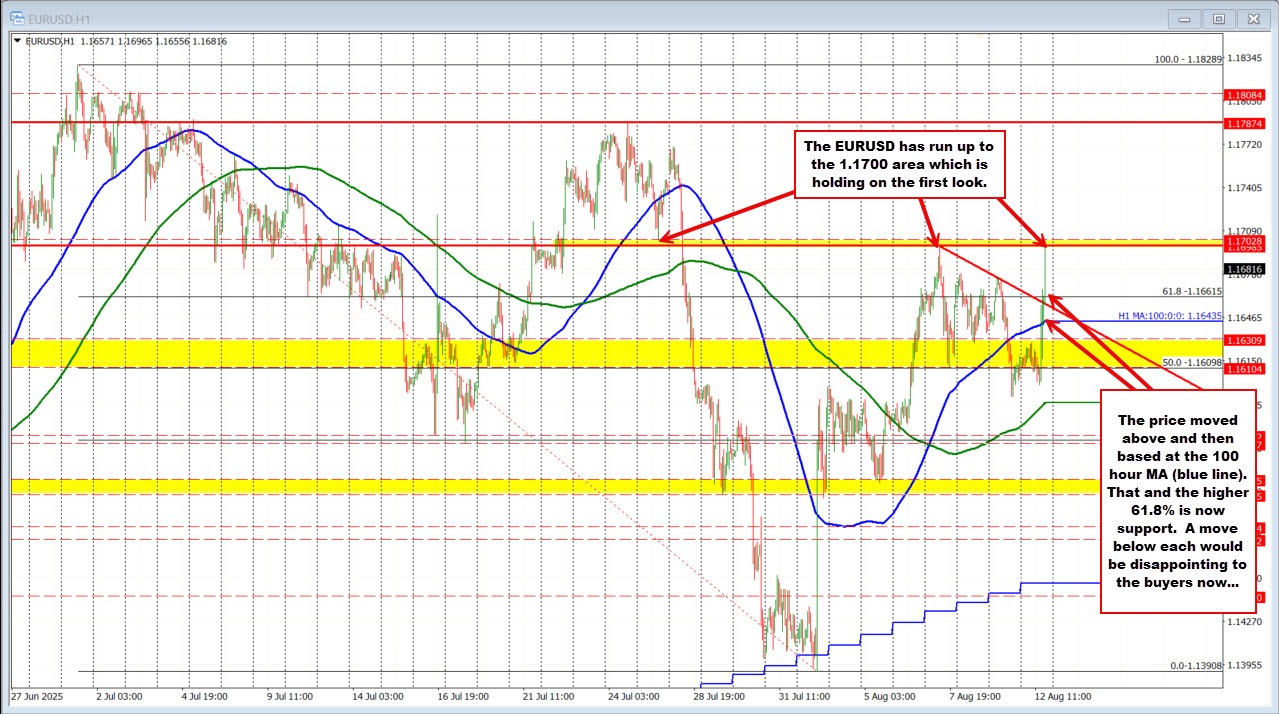Minimize the EURUSD,H1 chart window

pyautogui.click(x=1189, y=17)
